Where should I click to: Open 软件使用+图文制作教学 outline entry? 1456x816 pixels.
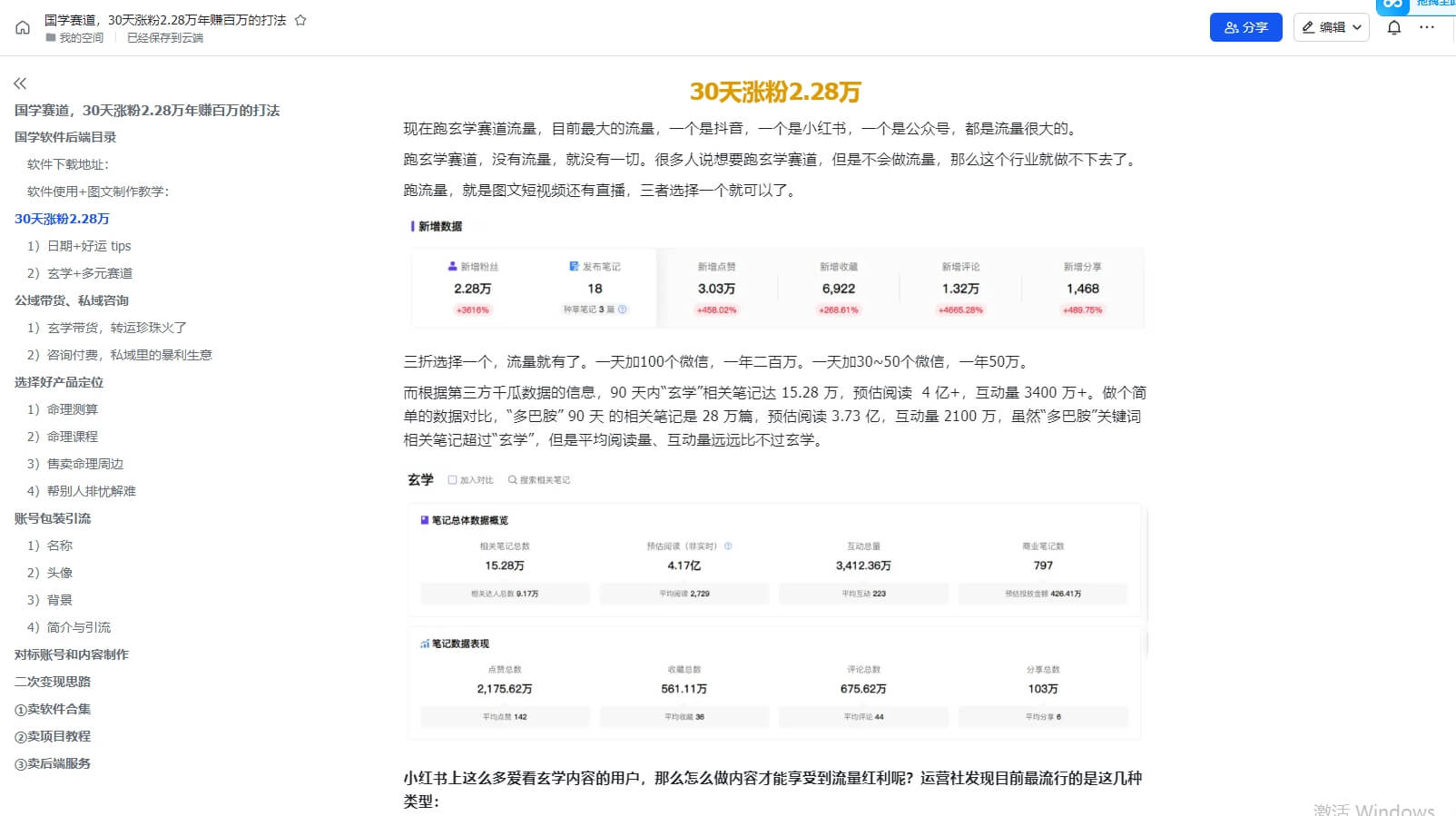tap(98, 192)
